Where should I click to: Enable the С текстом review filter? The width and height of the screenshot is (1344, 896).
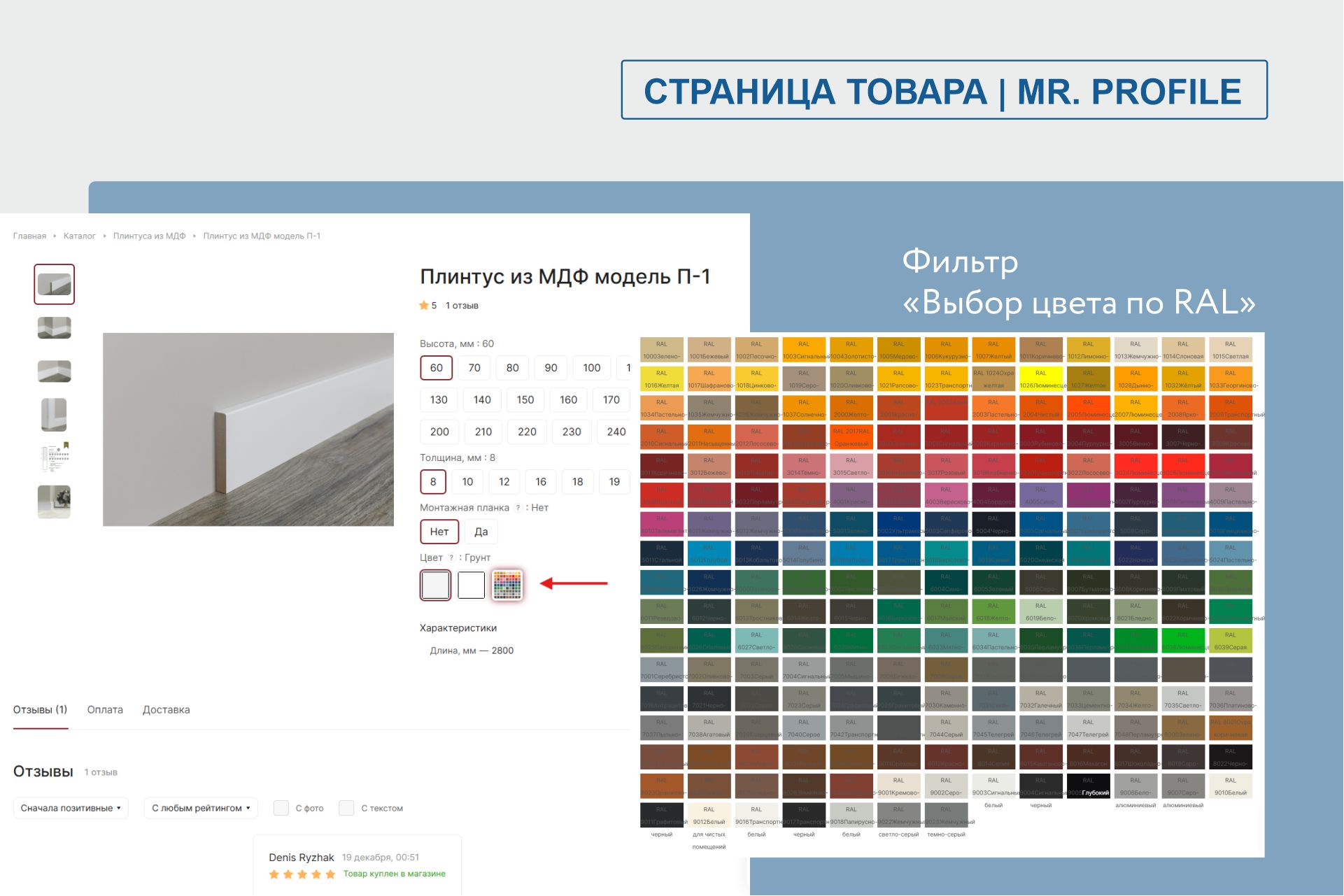tap(346, 808)
